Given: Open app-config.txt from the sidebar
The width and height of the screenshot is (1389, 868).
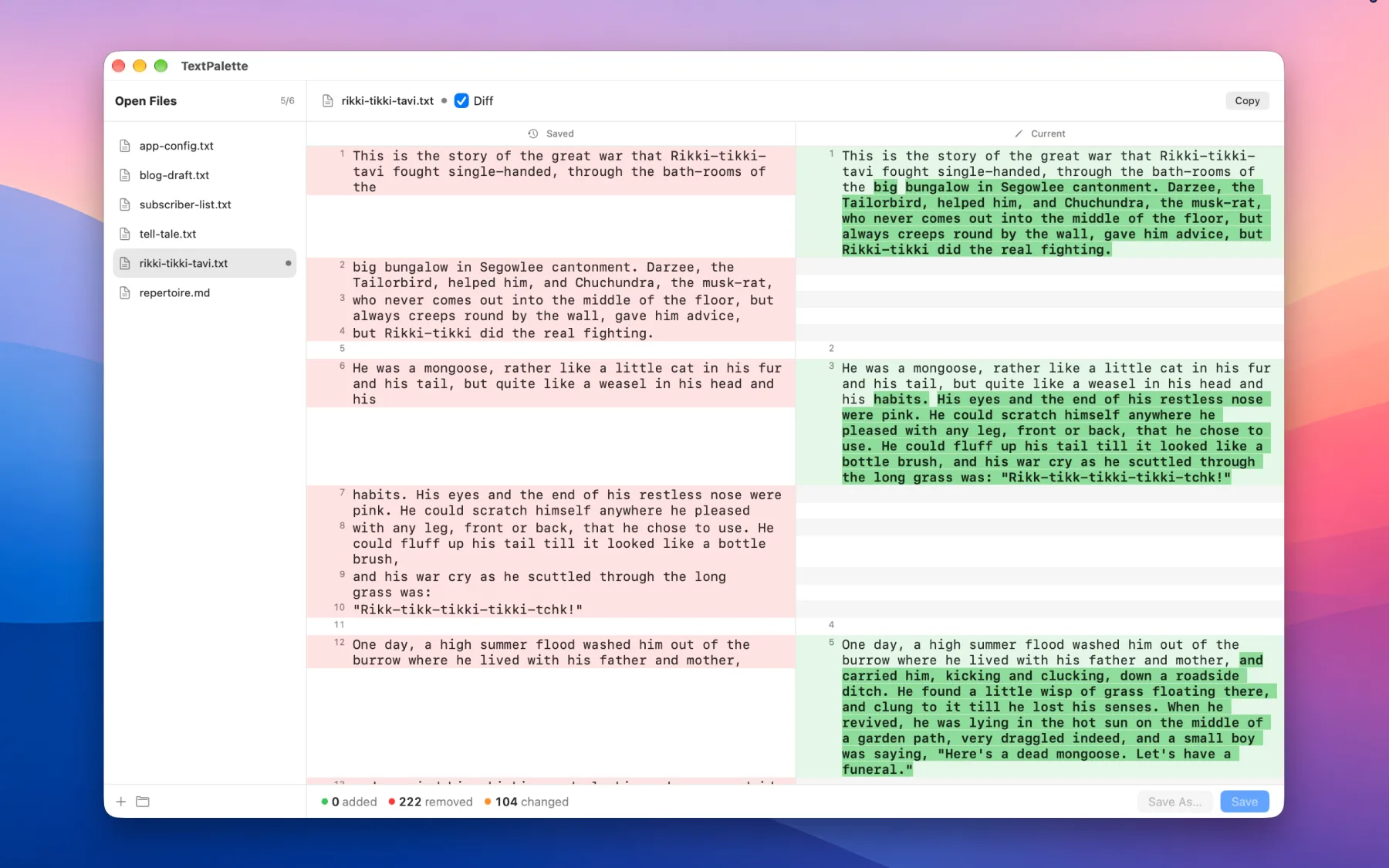Looking at the screenshot, I should point(204,146).
